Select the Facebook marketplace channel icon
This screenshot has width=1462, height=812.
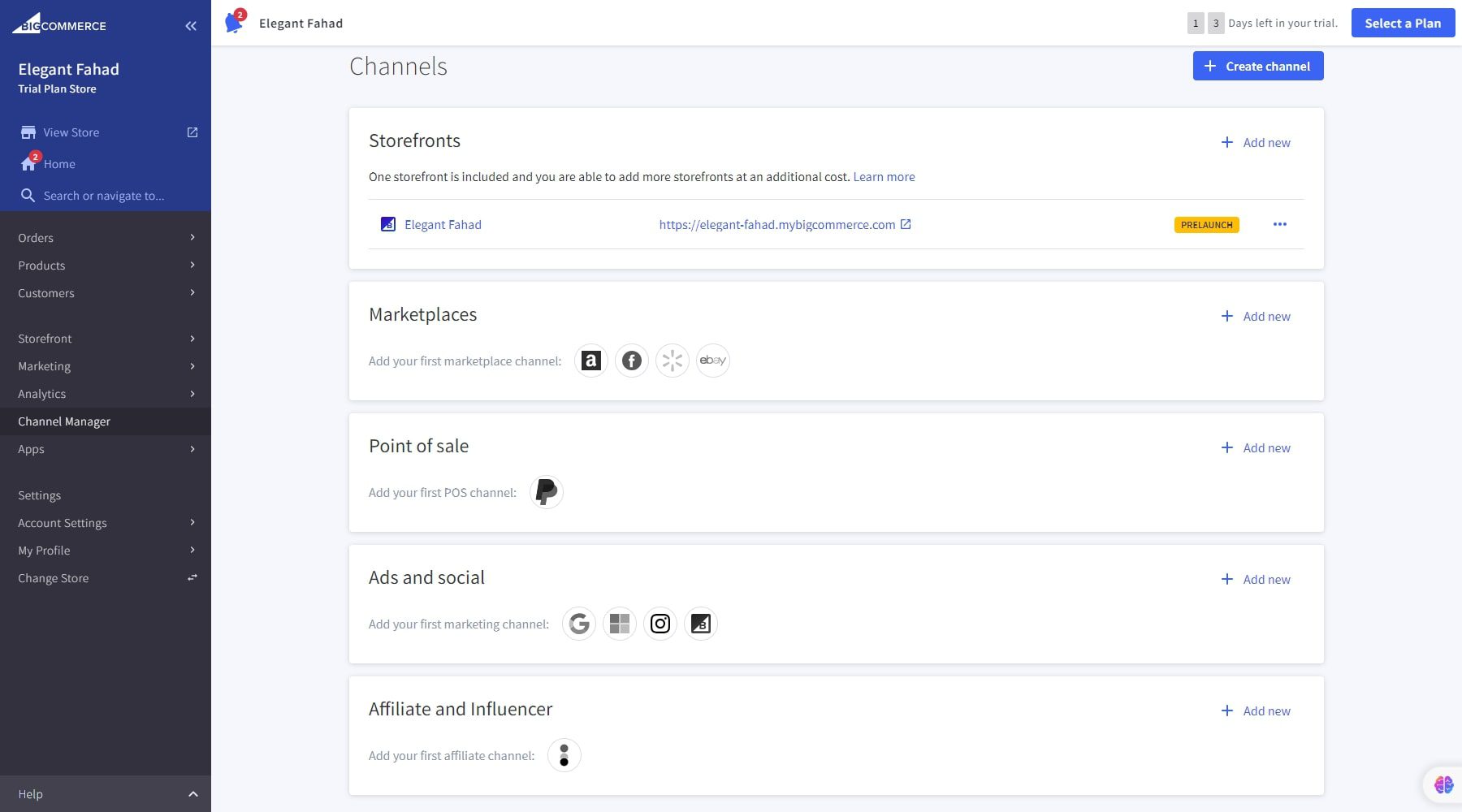click(631, 360)
